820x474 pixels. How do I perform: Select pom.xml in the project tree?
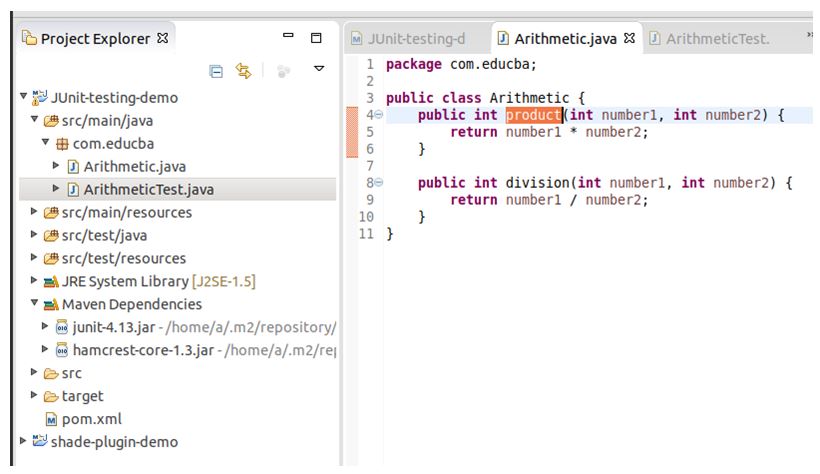coord(92,420)
